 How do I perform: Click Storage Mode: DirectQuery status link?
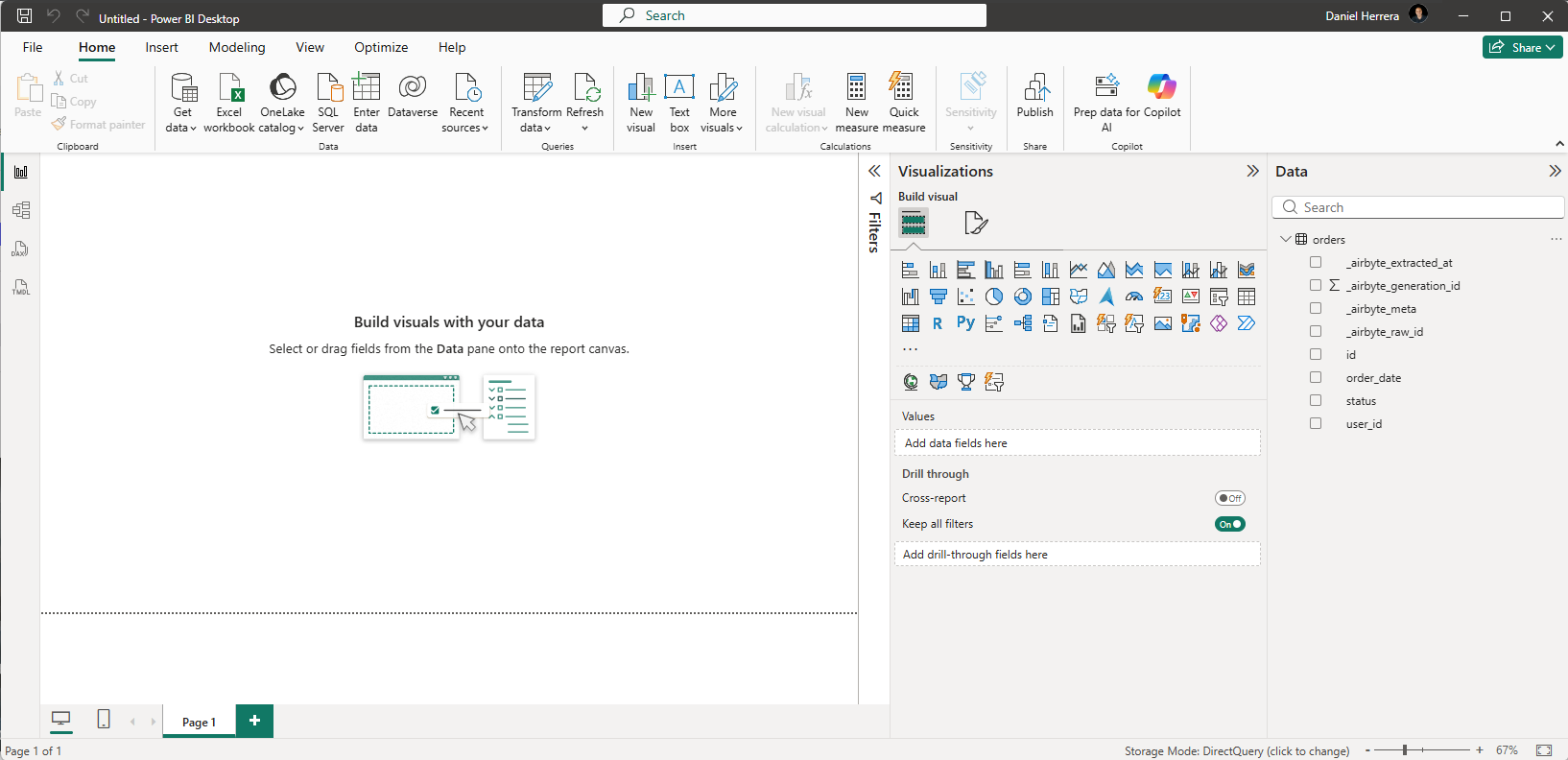[x=1237, y=750]
